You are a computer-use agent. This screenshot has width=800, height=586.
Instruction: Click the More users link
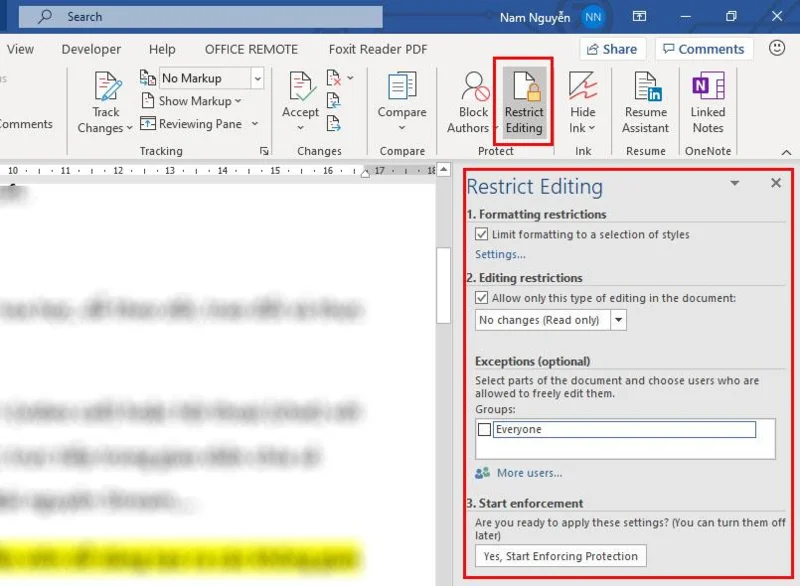point(530,473)
